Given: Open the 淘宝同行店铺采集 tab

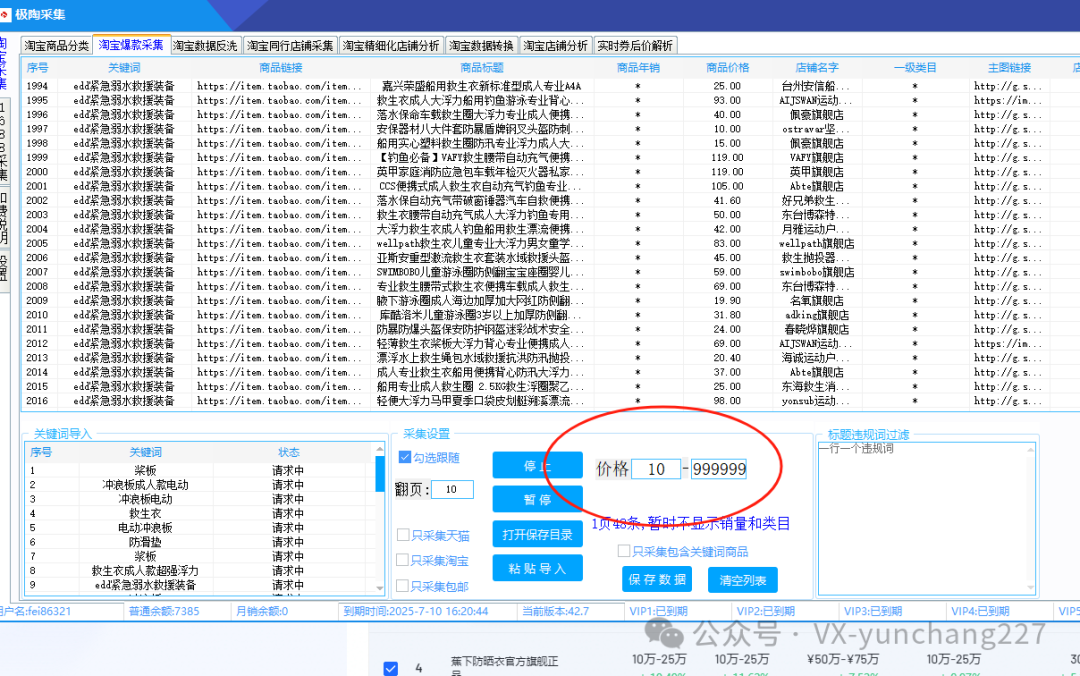Looking at the screenshot, I should (x=290, y=44).
